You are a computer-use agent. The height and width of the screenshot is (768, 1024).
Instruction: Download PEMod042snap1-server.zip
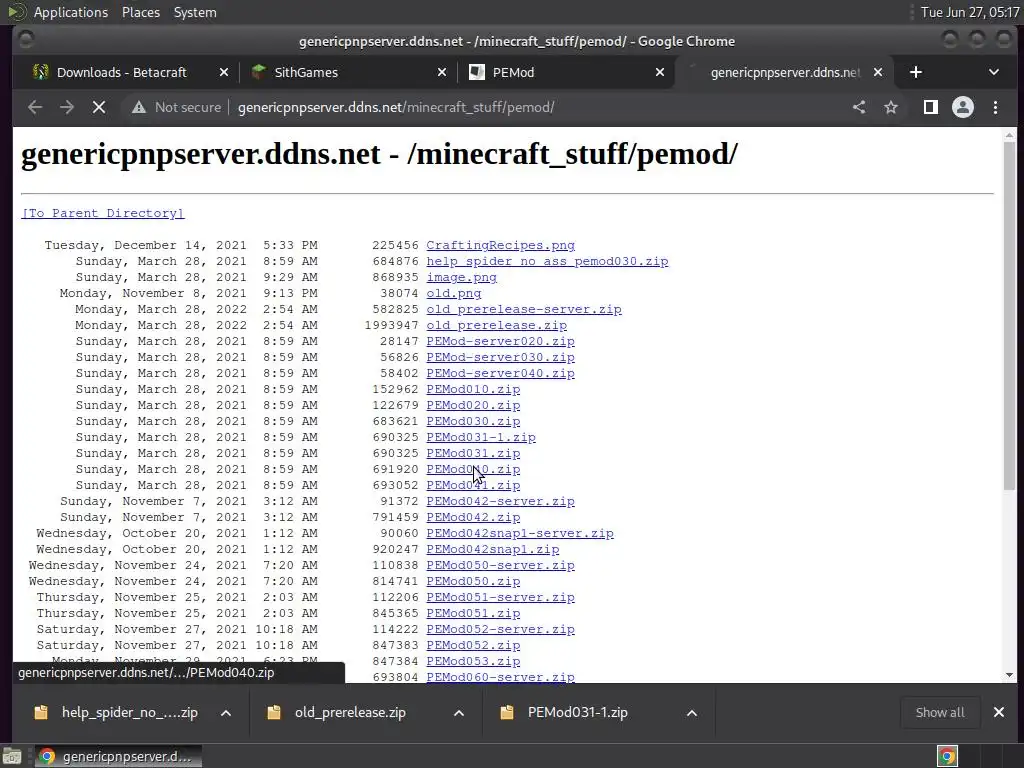tap(520, 533)
